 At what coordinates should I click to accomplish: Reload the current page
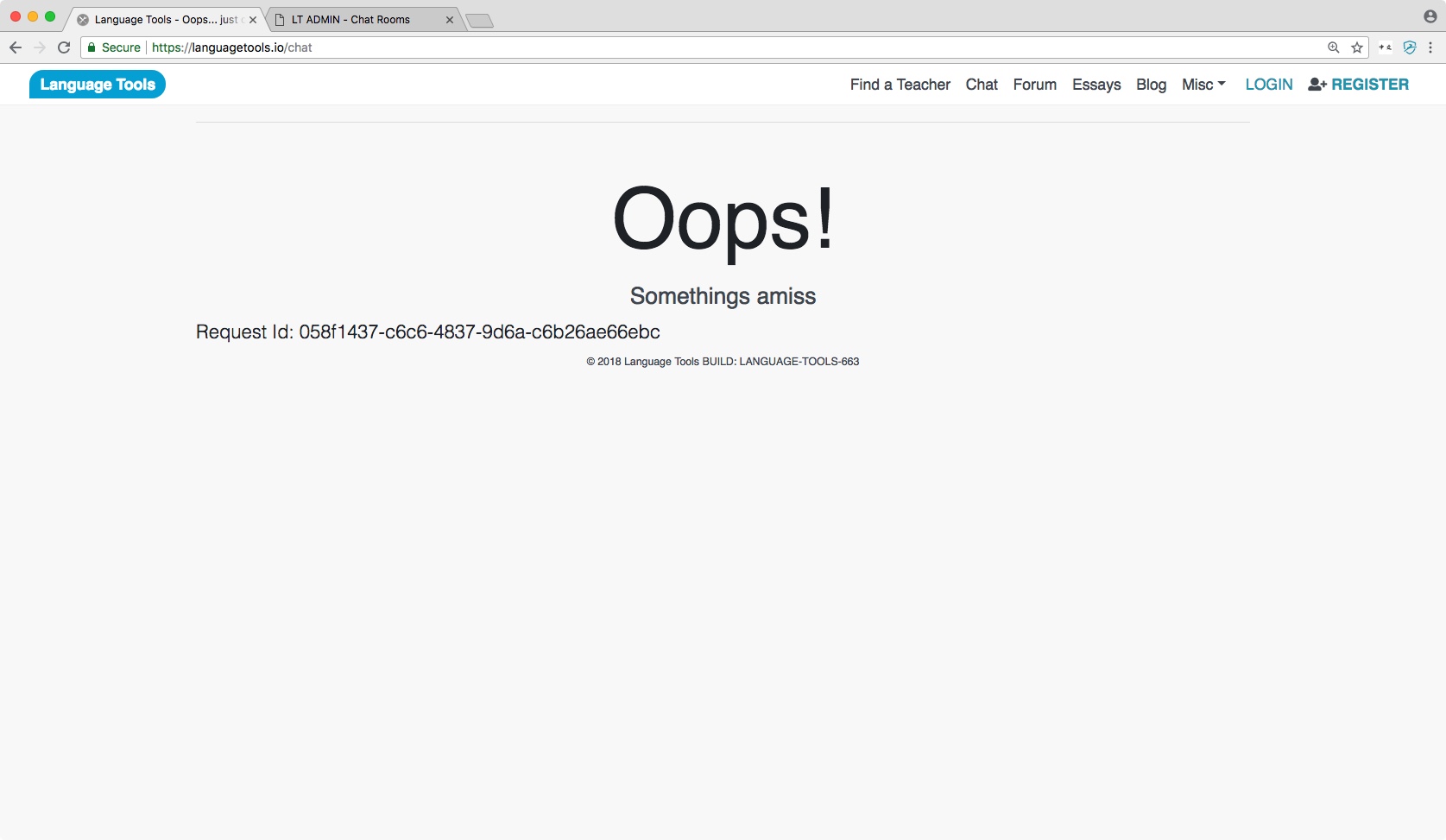[64, 47]
